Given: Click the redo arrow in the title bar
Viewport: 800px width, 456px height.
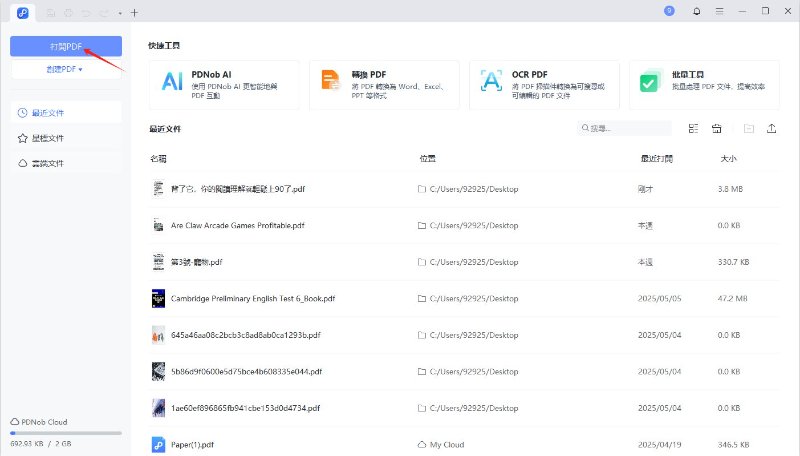Looking at the screenshot, I should tap(104, 13).
